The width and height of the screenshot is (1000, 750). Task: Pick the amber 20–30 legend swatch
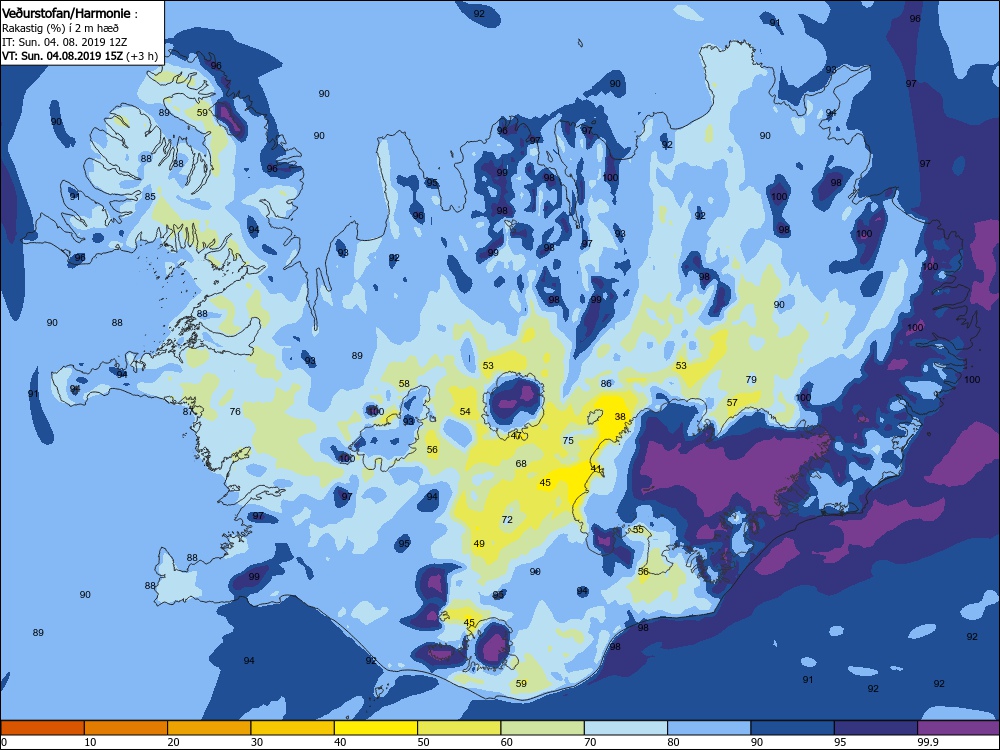coord(209,728)
